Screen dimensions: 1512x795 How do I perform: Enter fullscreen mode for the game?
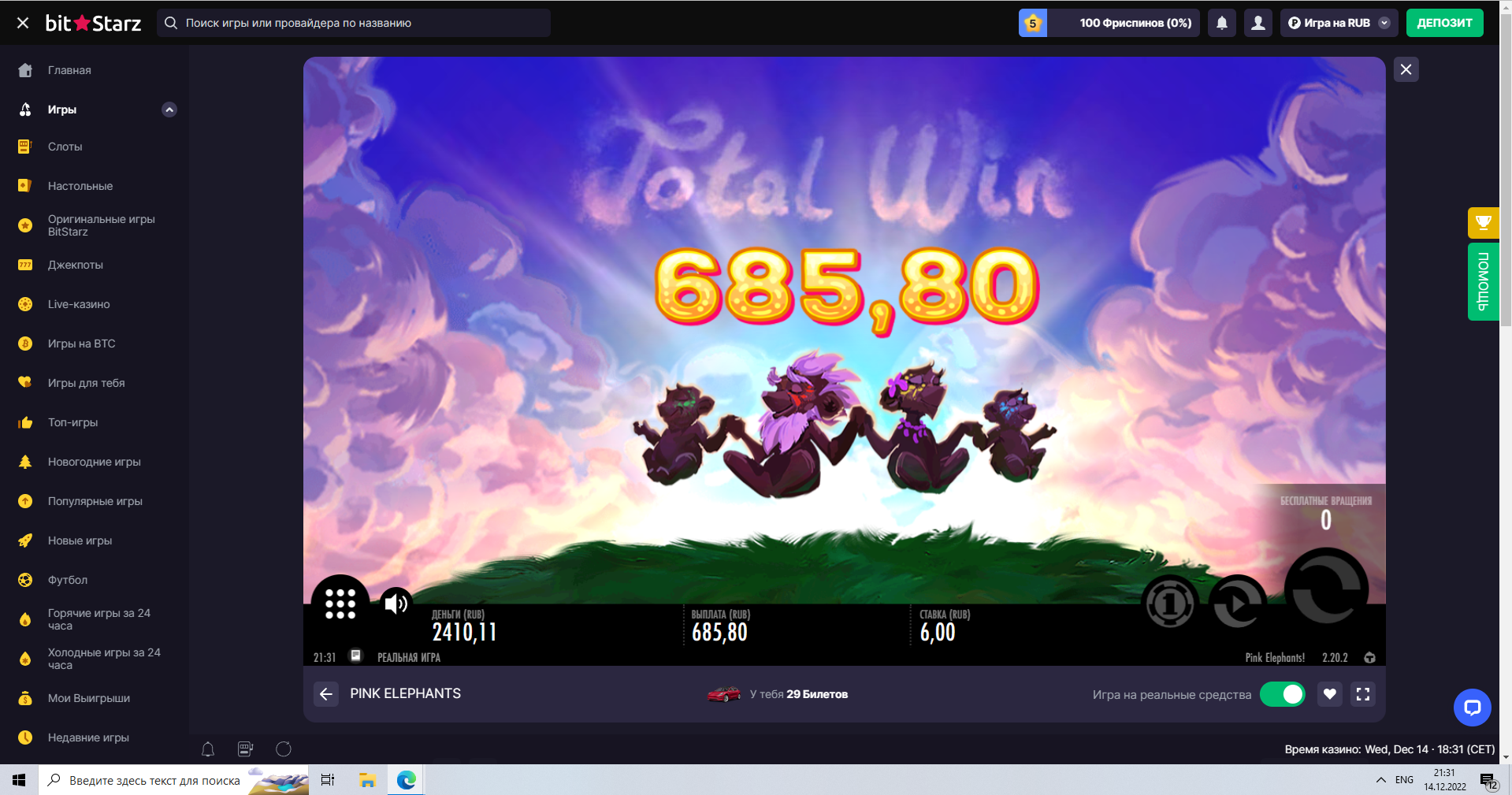pyautogui.click(x=1363, y=694)
